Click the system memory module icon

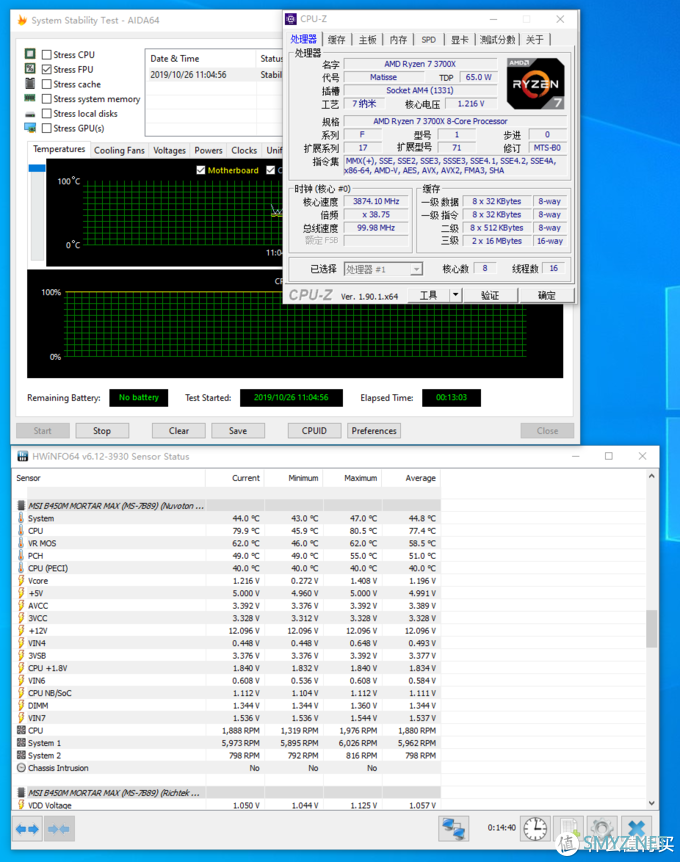point(30,98)
